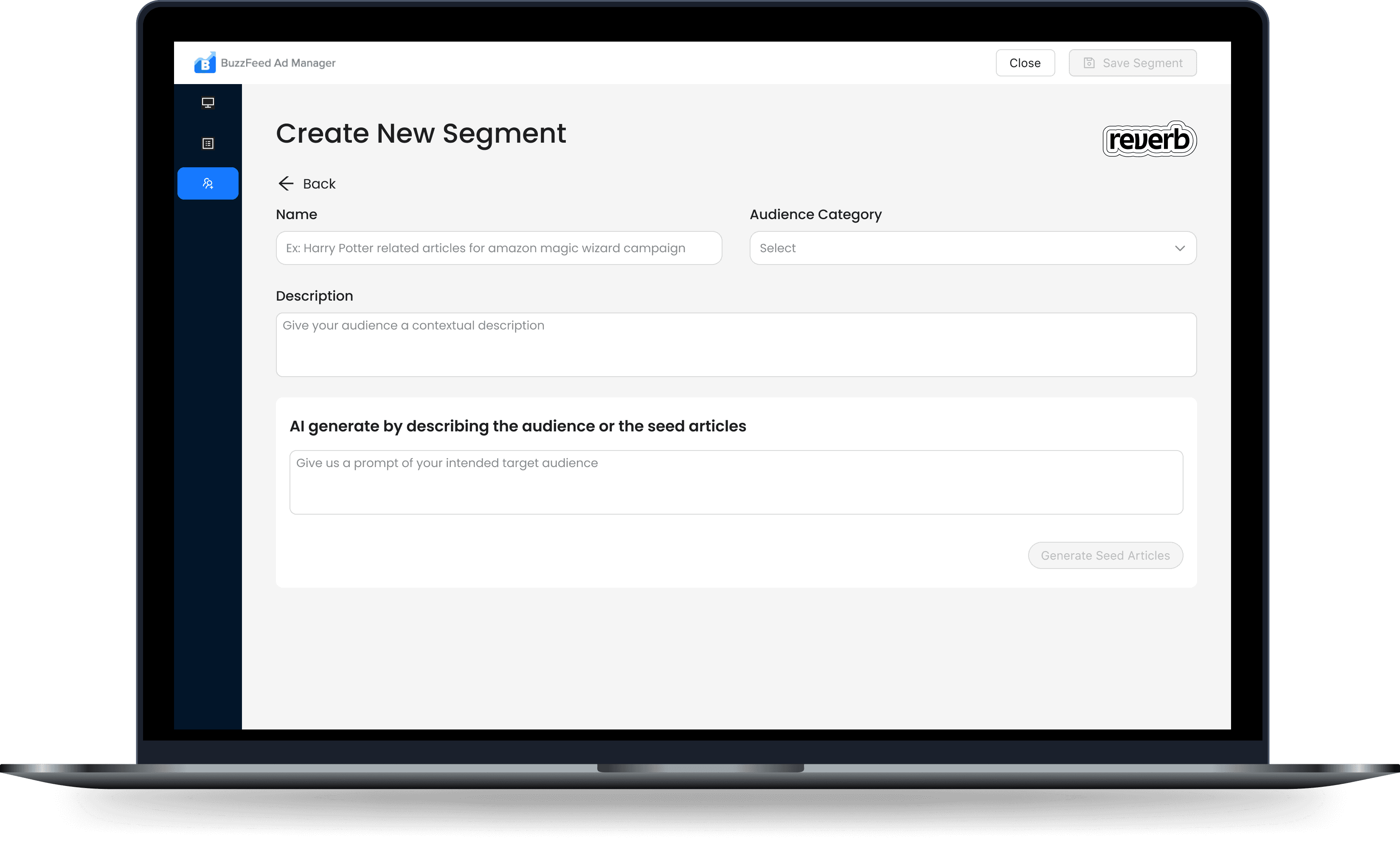Click the floppy disk save icon
Image resolution: width=1400 pixels, height=842 pixels.
1088,63
